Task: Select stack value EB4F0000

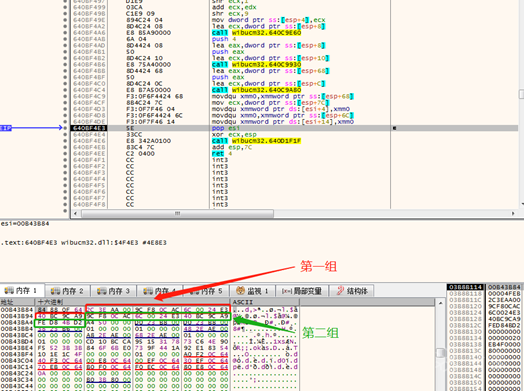Action: coord(505,344)
